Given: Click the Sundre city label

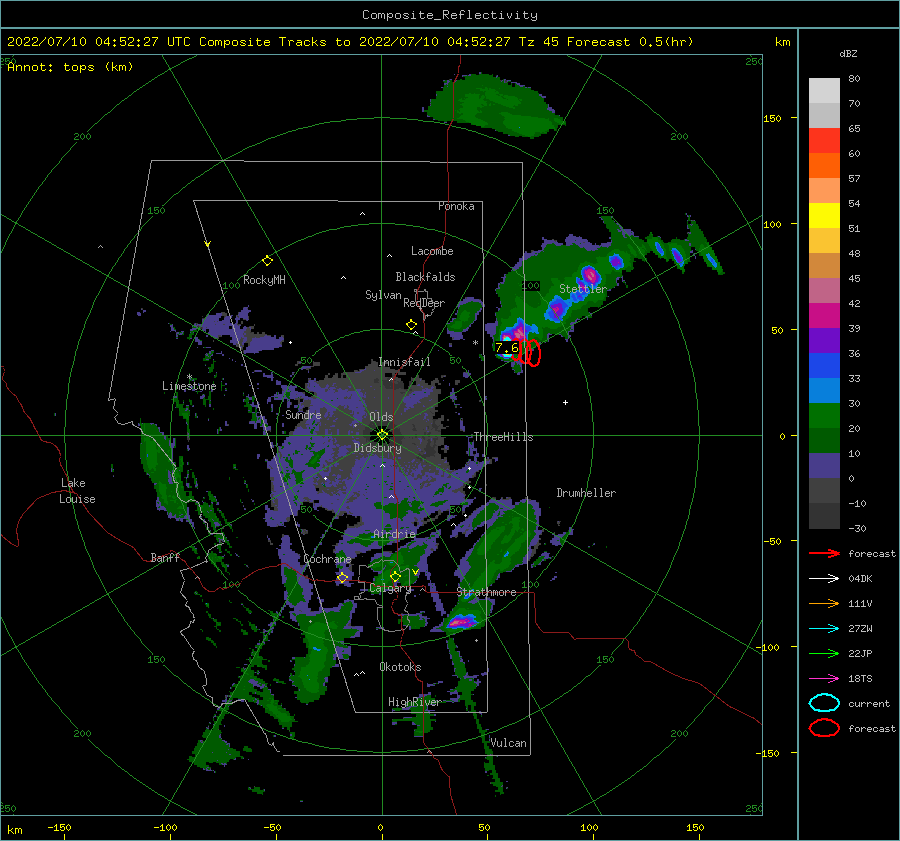Looking at the screenshot, I should pyautogui.click(x=303, y=414).
